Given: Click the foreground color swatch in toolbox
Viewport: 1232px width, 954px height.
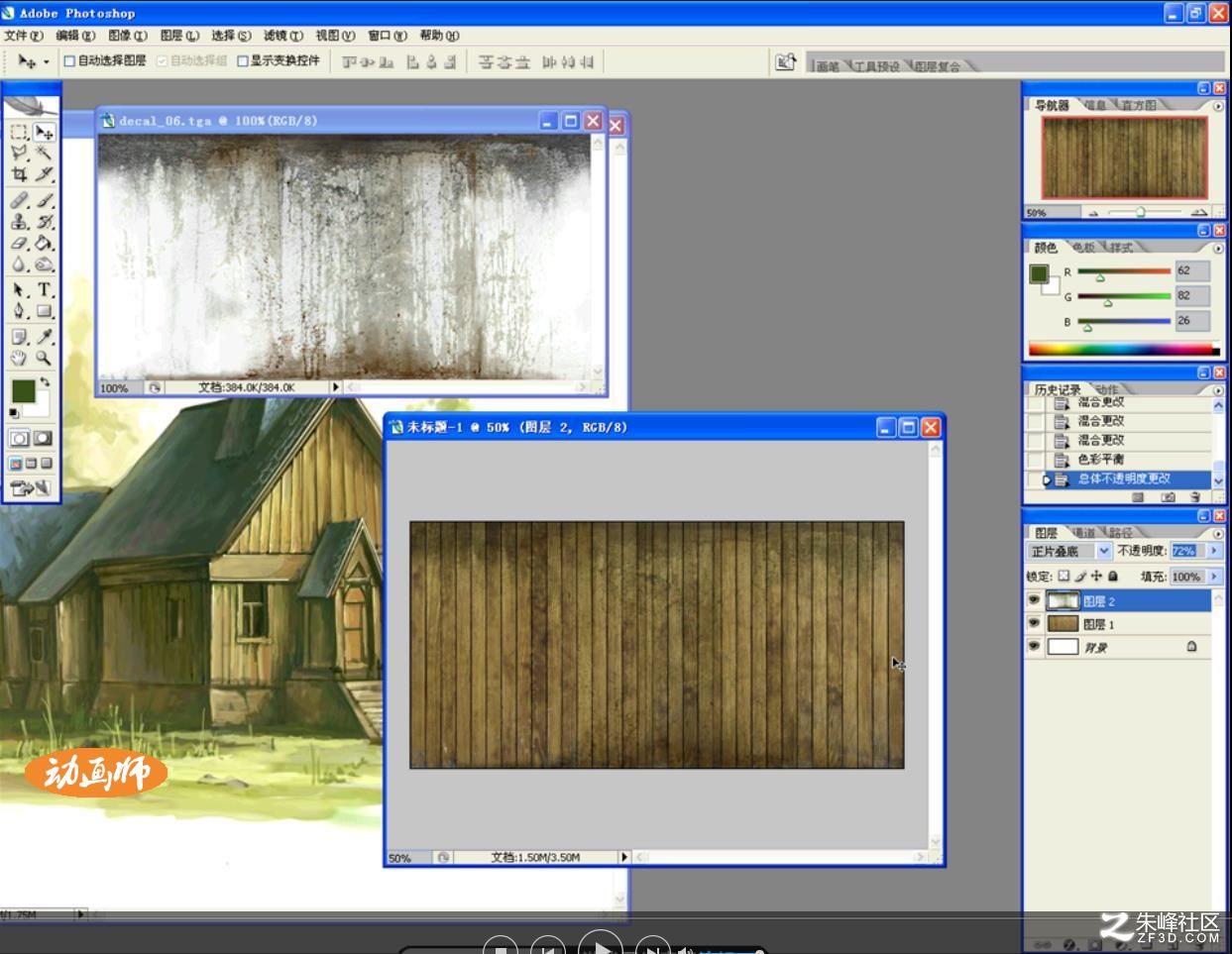Looking at the screenshot, I should [x=23, y=390].
